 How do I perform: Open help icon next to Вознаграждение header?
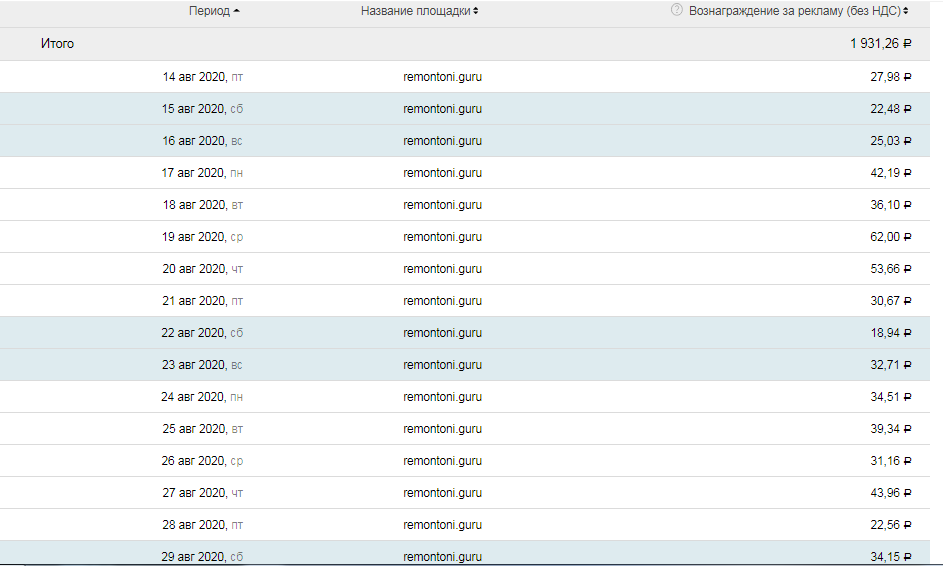pos(677,10)
